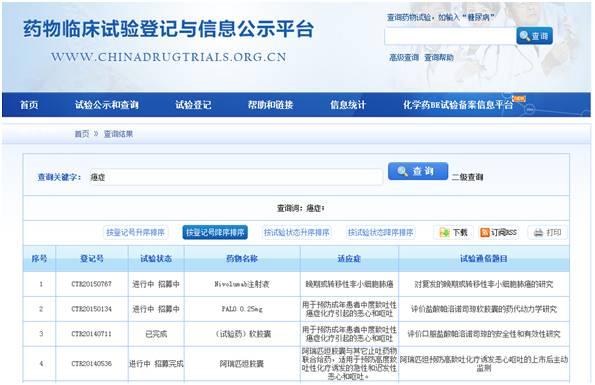Click the 试验通俗题目 column header
595x385 pixels.
click(484, 259)
